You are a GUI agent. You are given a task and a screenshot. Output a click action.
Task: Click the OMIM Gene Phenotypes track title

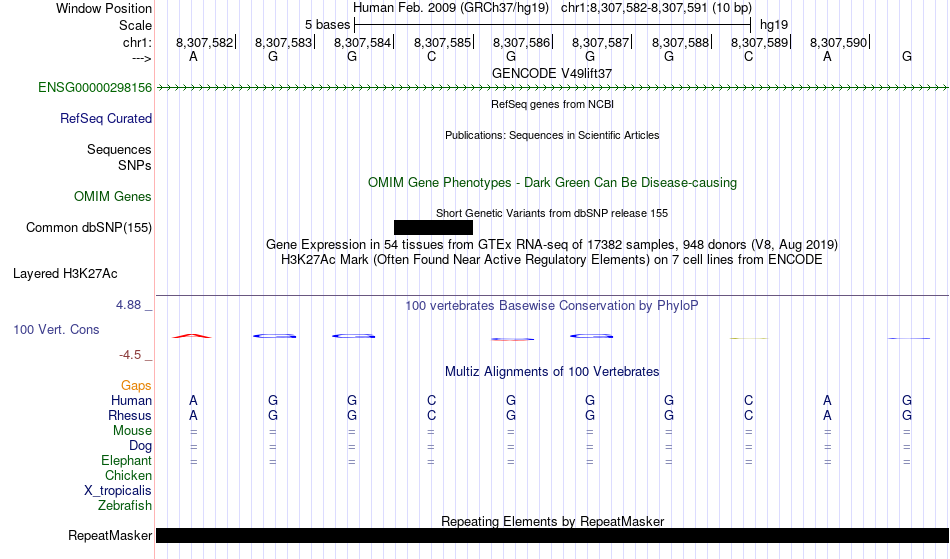pos(553,183)
